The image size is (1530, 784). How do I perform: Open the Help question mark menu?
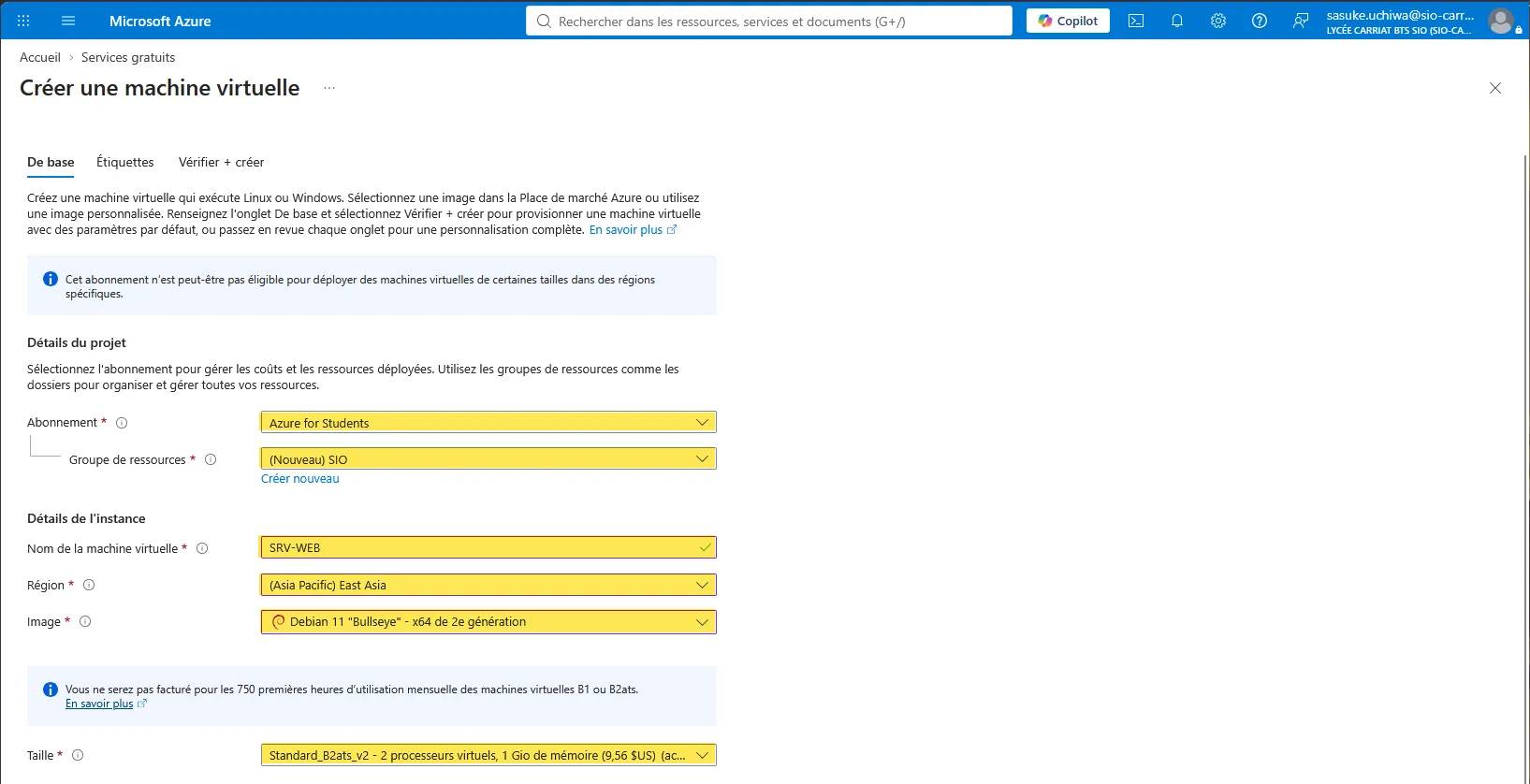pos(1260,21)
